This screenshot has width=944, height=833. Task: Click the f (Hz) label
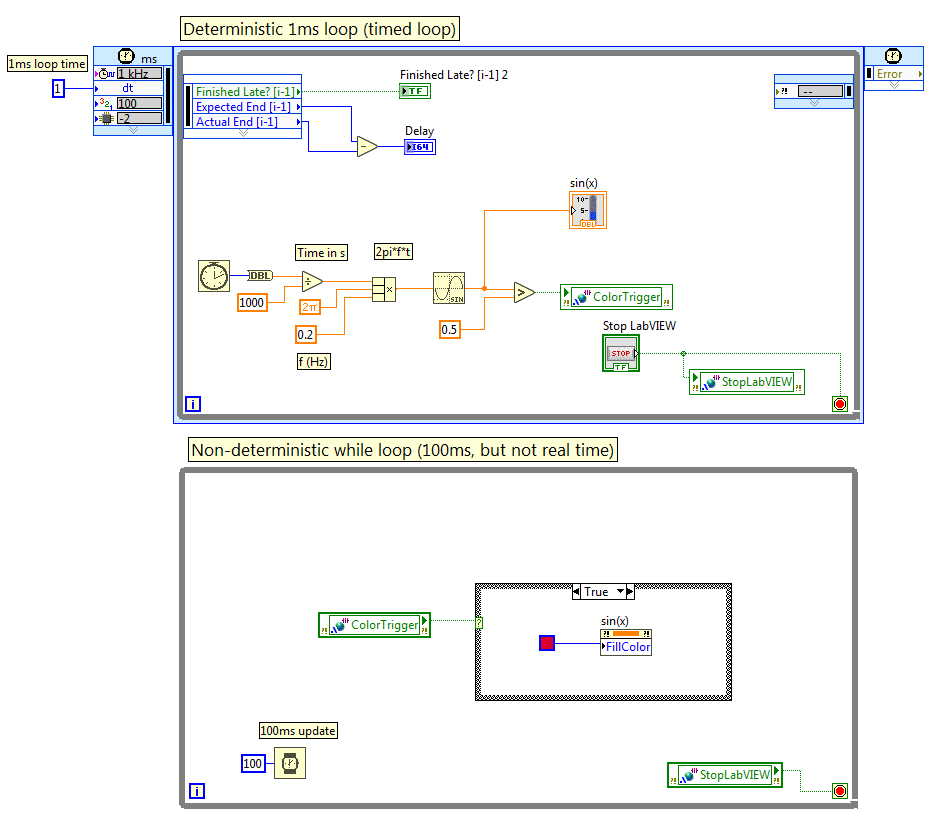(314, 362)
